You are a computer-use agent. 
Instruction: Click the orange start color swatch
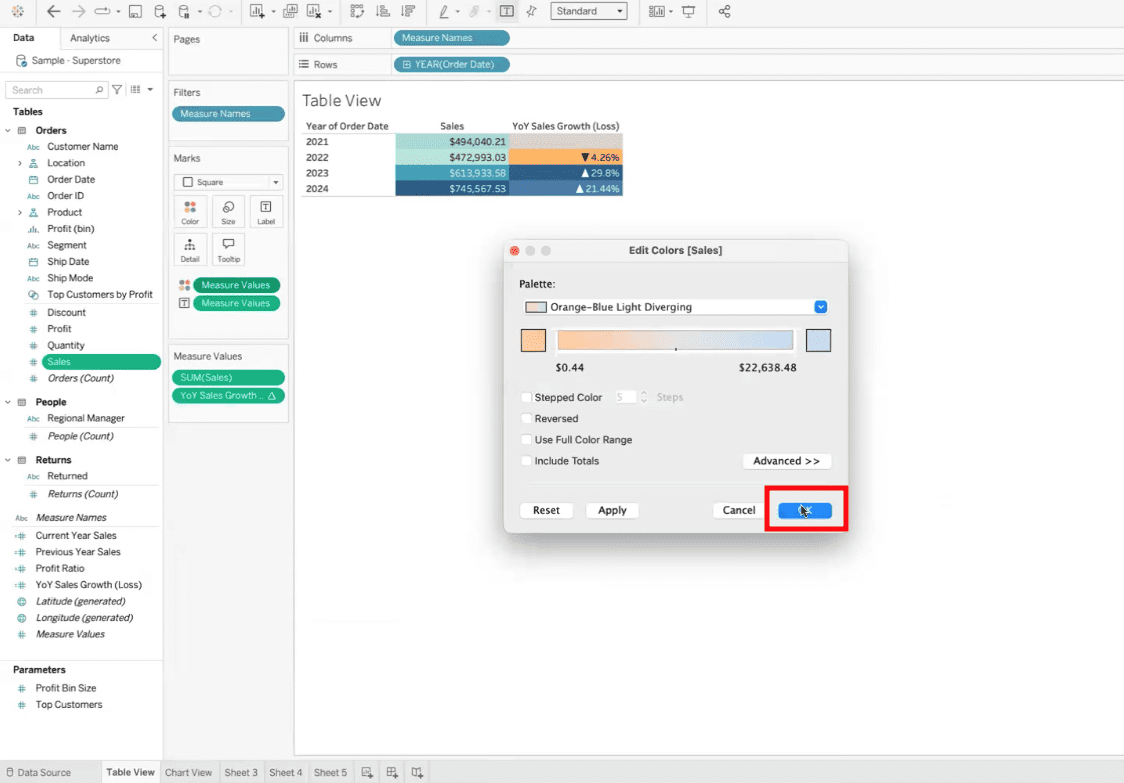(x=533, y=340)
